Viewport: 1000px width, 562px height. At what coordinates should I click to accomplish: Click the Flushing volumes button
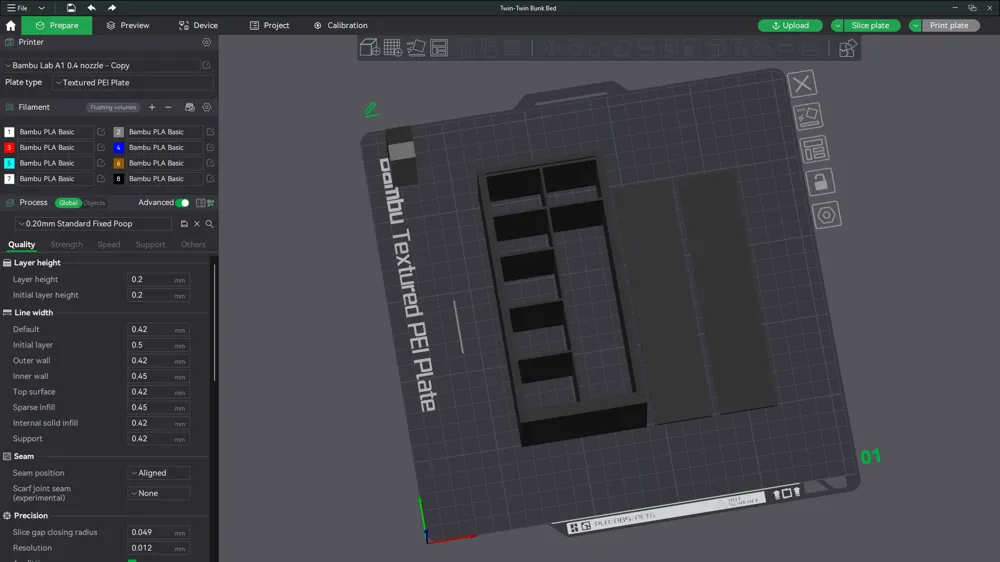point(113,107)
